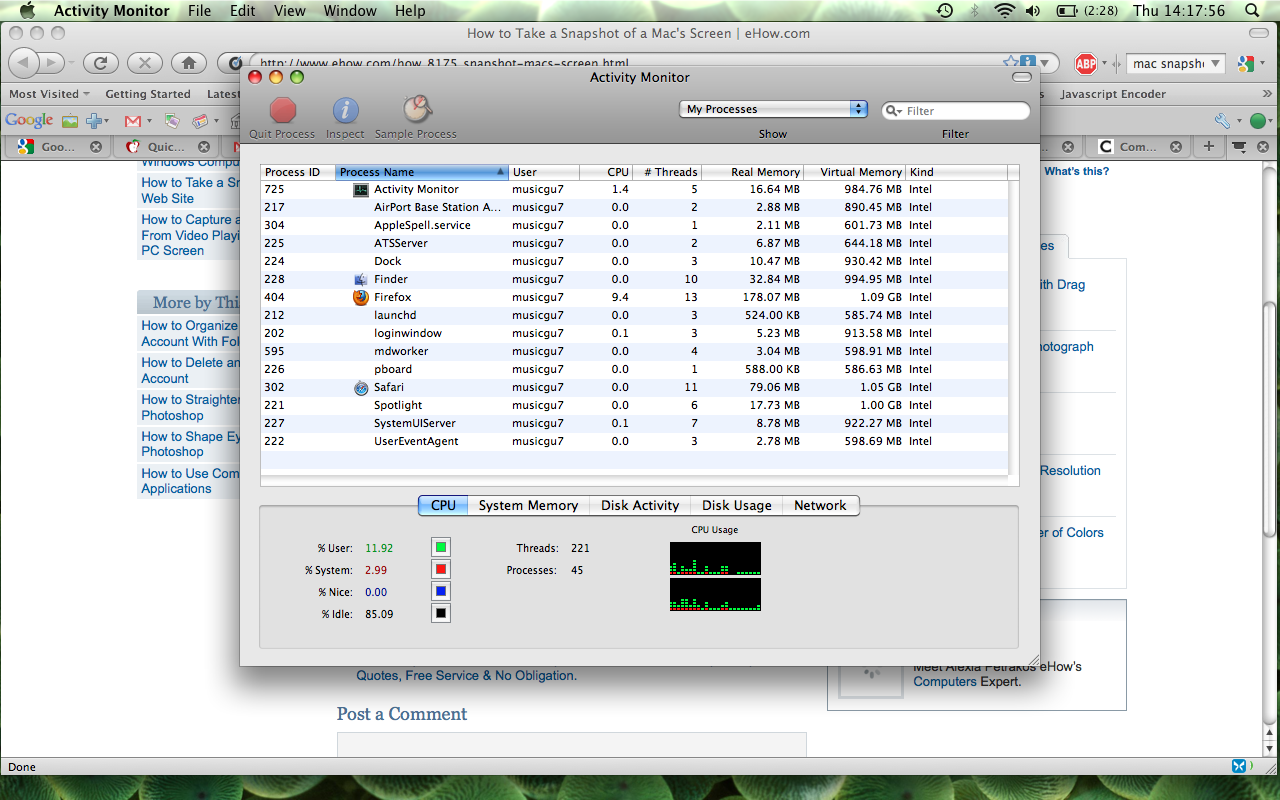Image resolution: width=1280 pixels, height=800 pixels.
Task: Click the Filter magnifying glass icon
Action: 893,111
